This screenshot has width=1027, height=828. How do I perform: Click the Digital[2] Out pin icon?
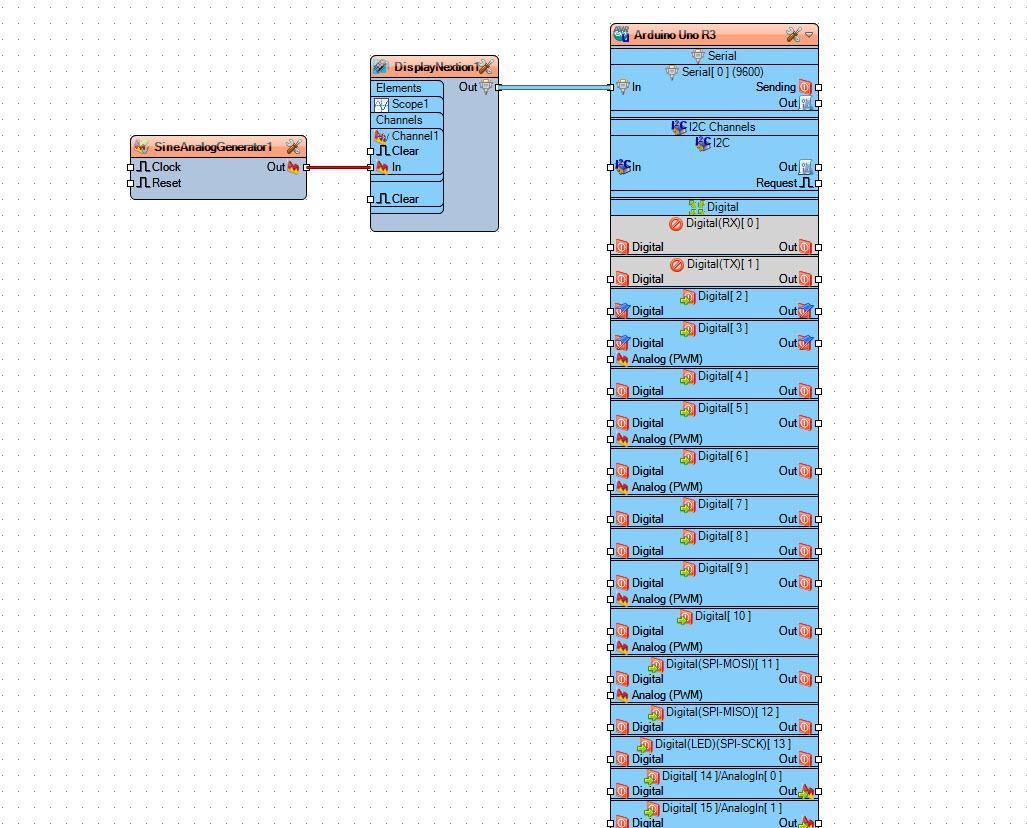(x=806, y=311)
